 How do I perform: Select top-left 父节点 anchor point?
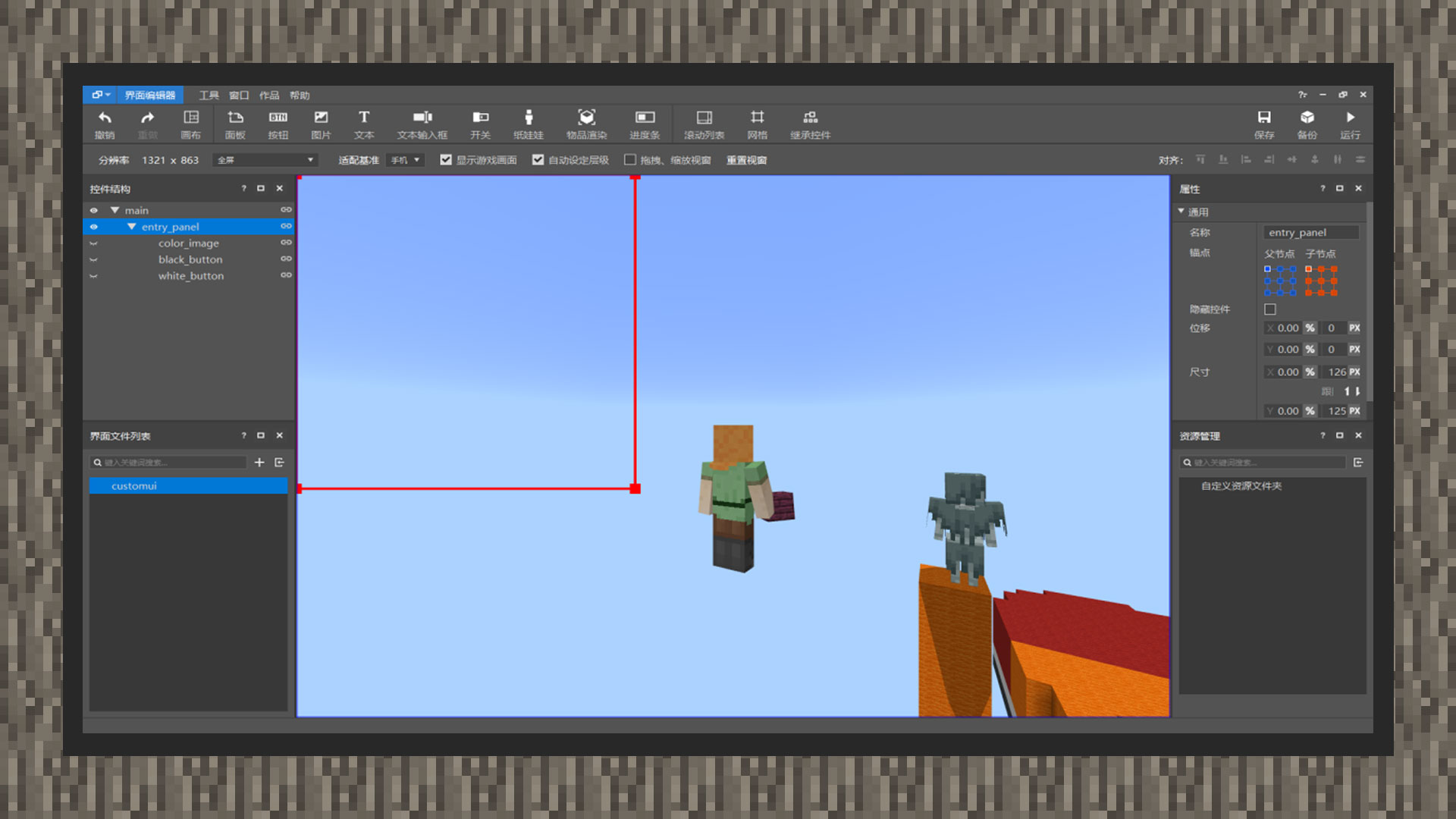[x=1267, y=269]
